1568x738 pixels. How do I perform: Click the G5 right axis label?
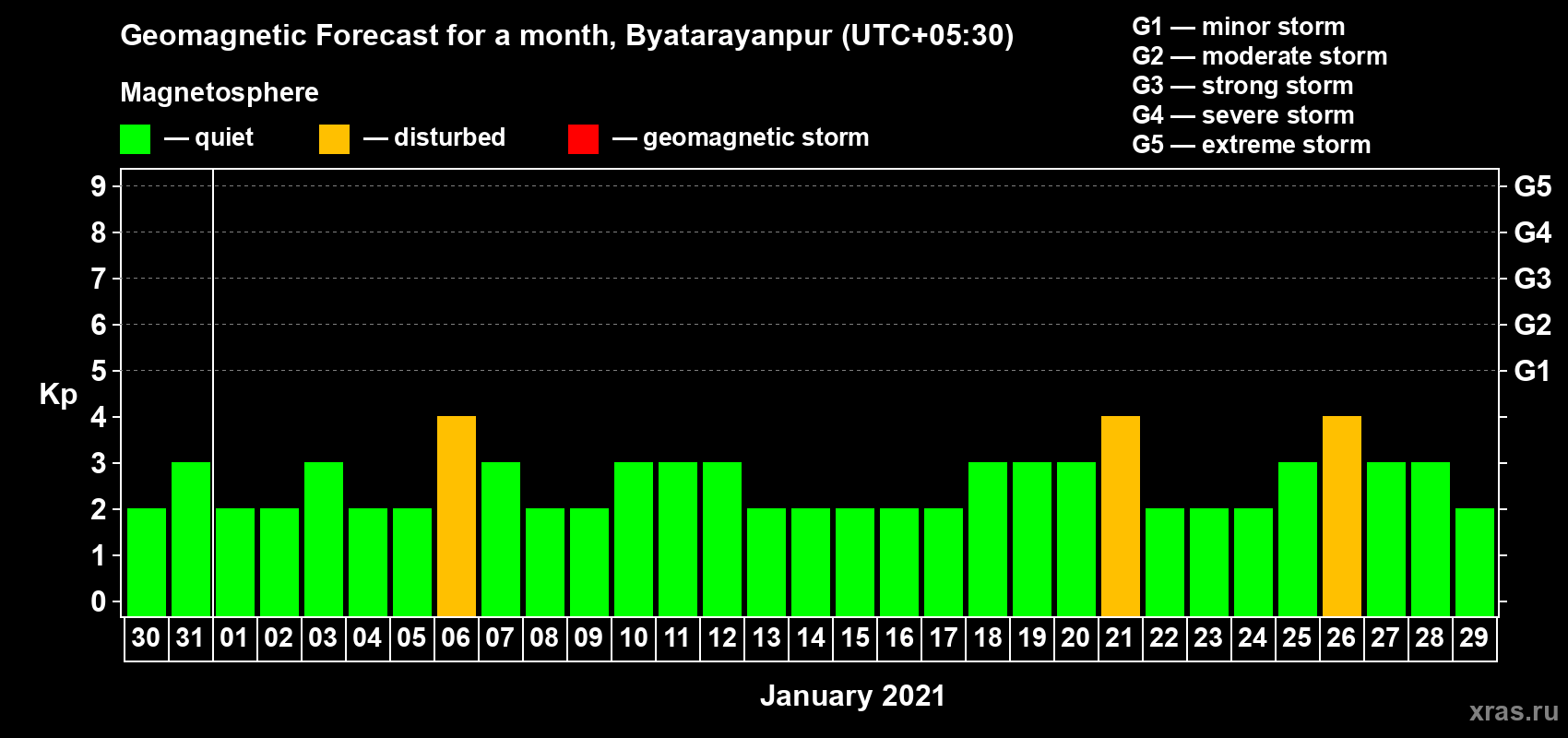coord(1533,186)
